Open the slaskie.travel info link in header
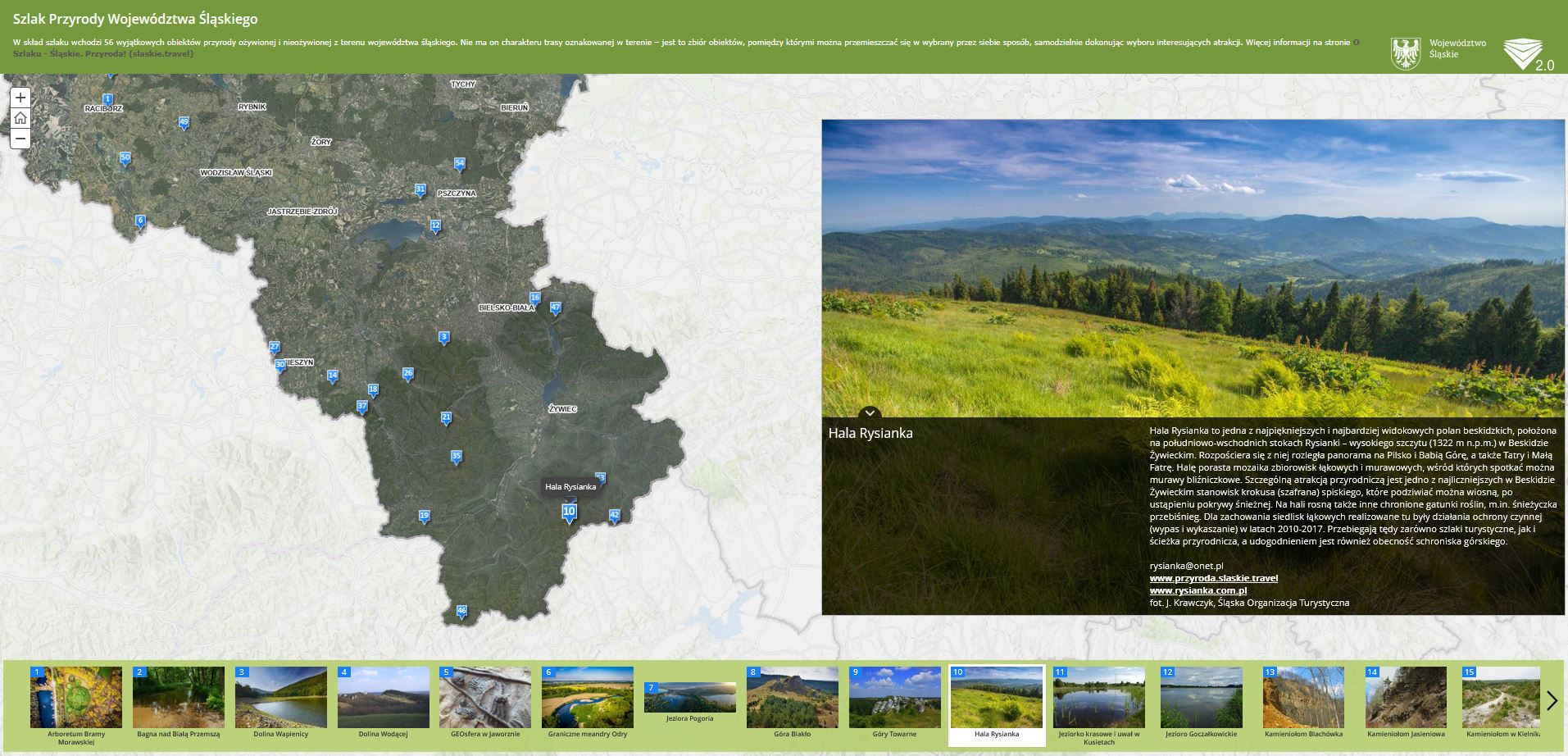Screen dimensions: 1568x756 pyautogui.click(x=103, y=54)
